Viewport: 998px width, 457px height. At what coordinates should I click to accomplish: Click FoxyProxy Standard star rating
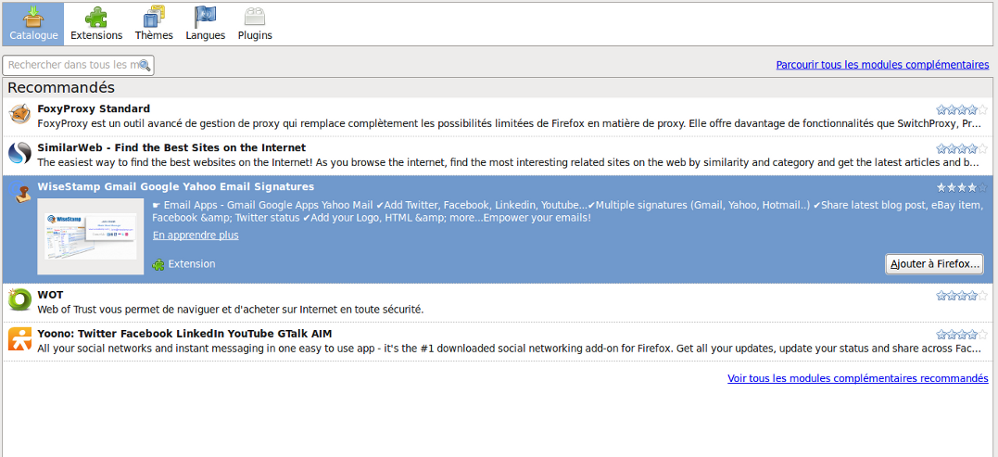pyautogui.click(x=962, y=109)
